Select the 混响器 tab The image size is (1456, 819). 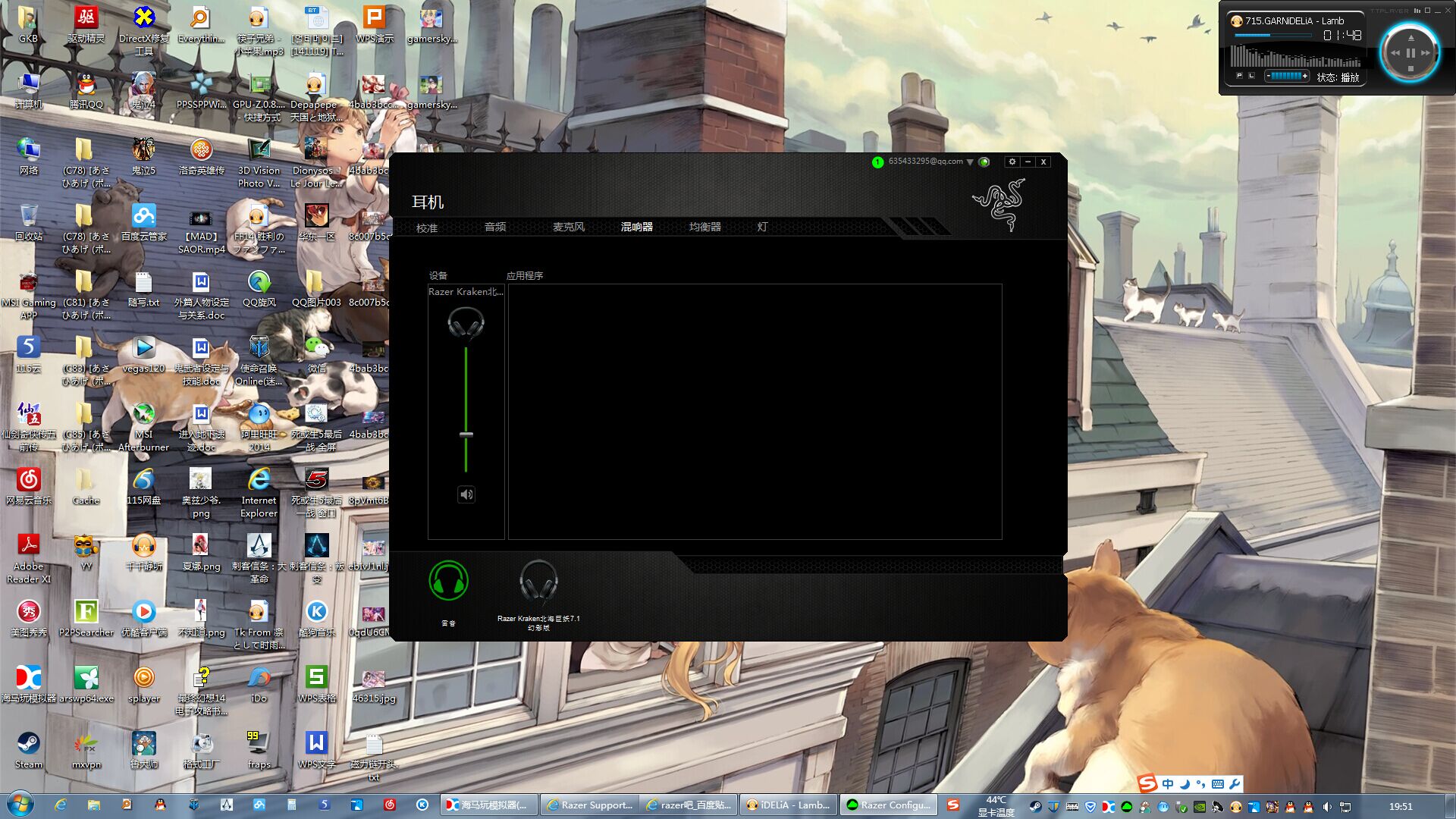(636, 227)
